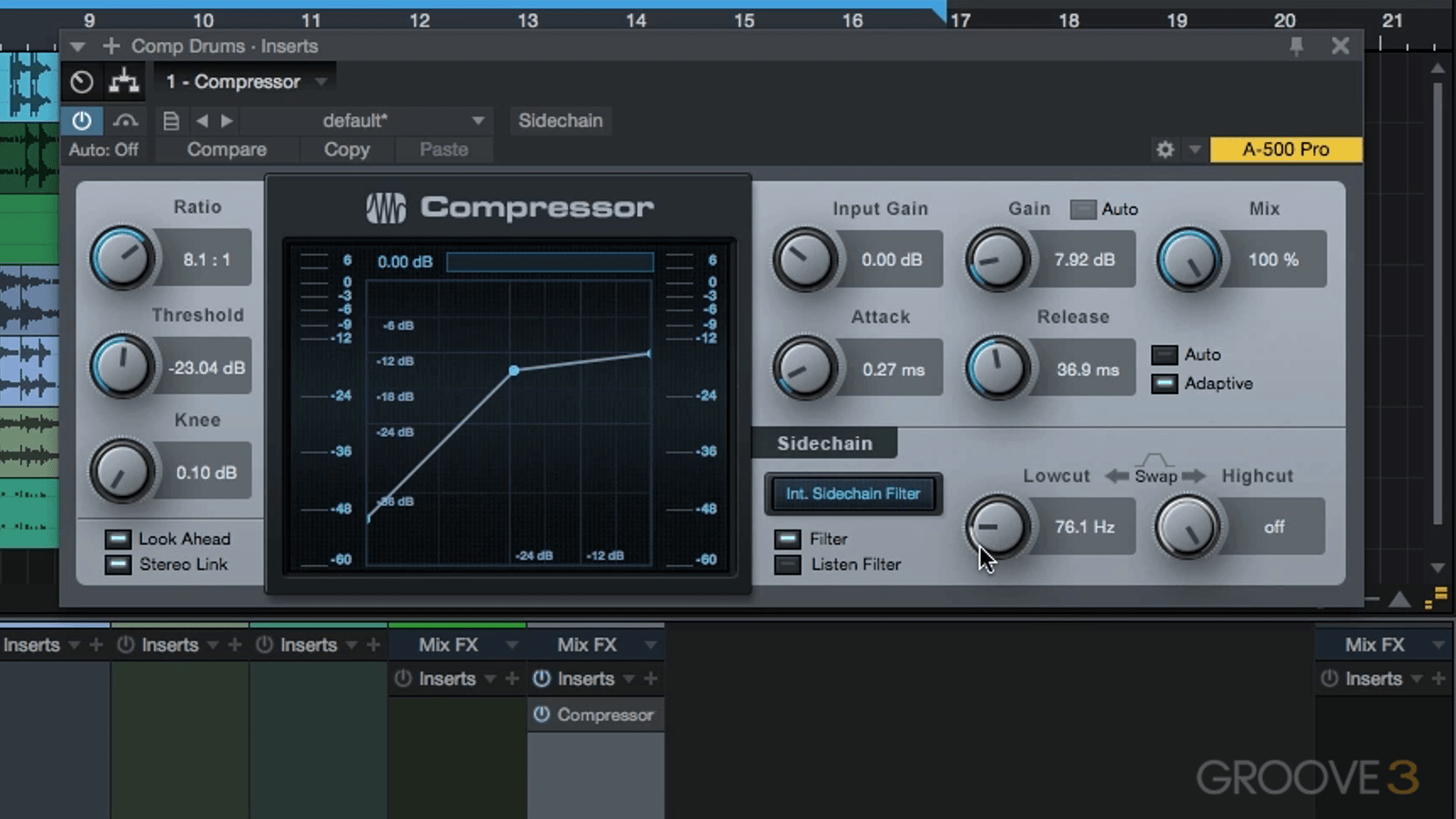Image resolution: width=1456 pixels, height=819 pixels.
Task: Select the Compressor insert in mixer channel
Action: pyautogui.click(x=604, y=714)
